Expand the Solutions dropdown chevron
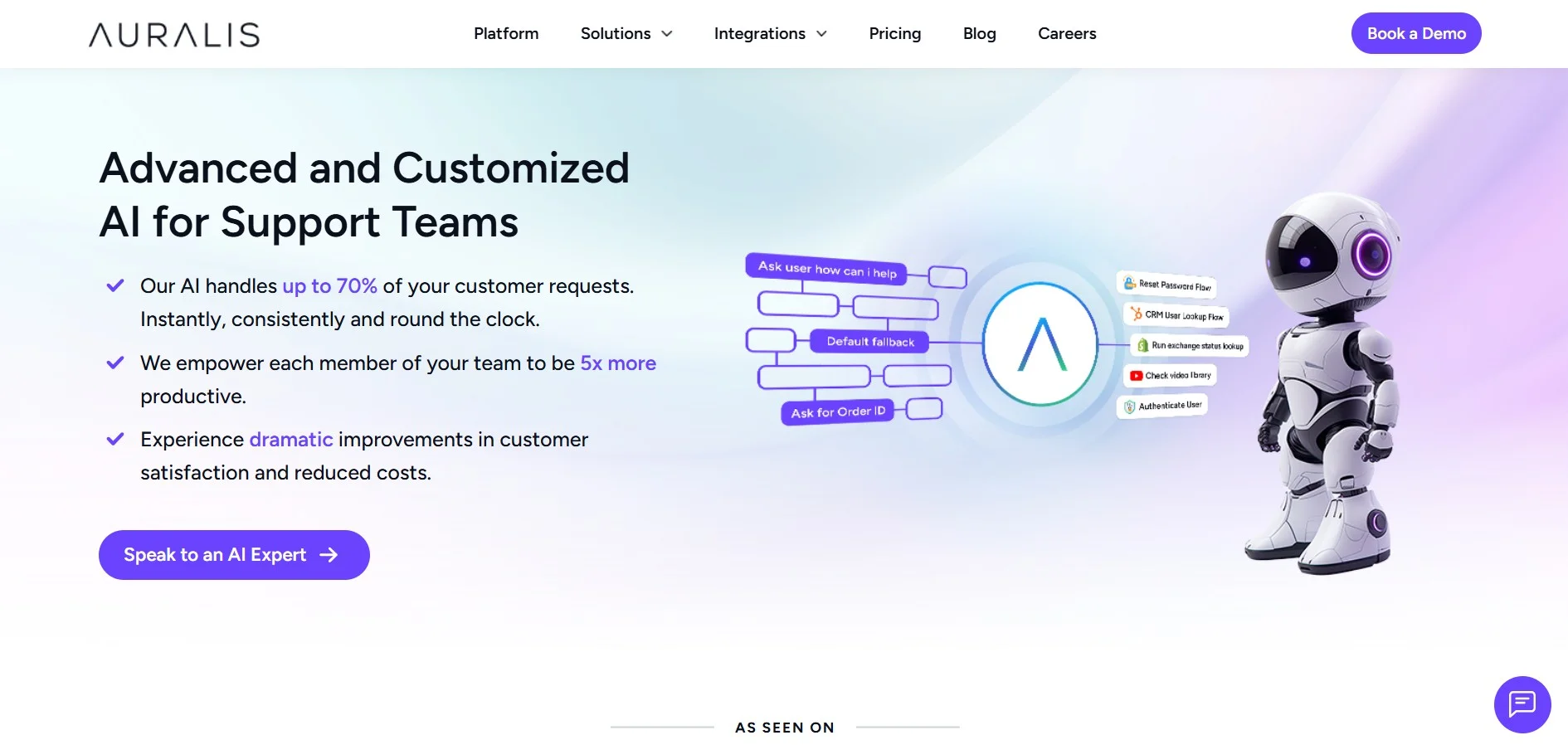This screenshot has height=745, width=1568. (667, 34)
